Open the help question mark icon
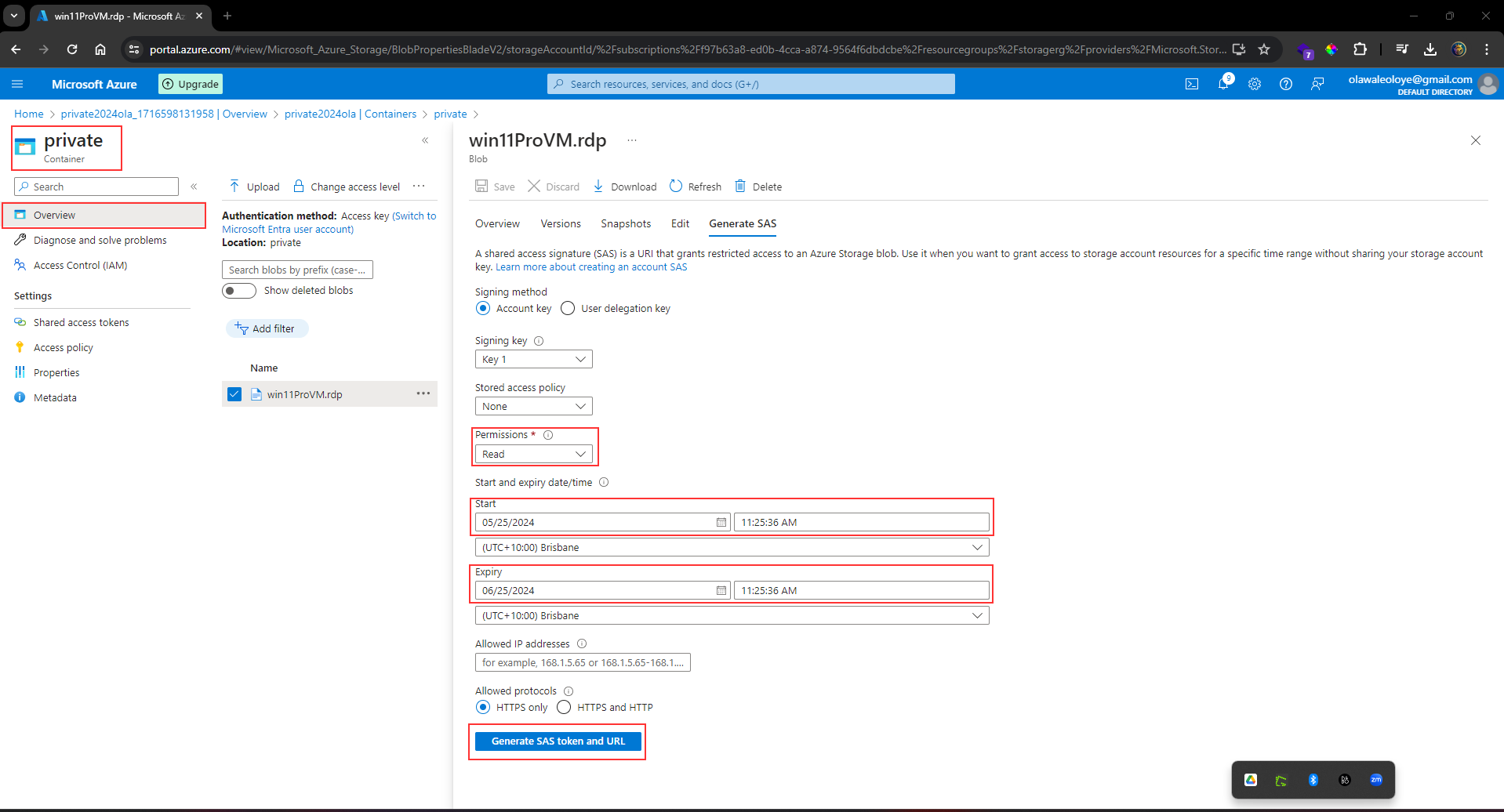Image resolution: width=1504 pixels, height=812 pixels. pos(1286,84)
